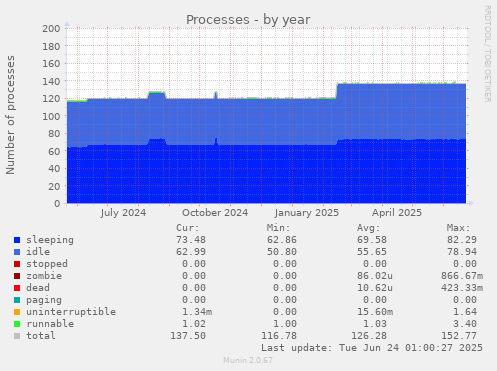Click the idle legend color swatch

click(17, 252)
